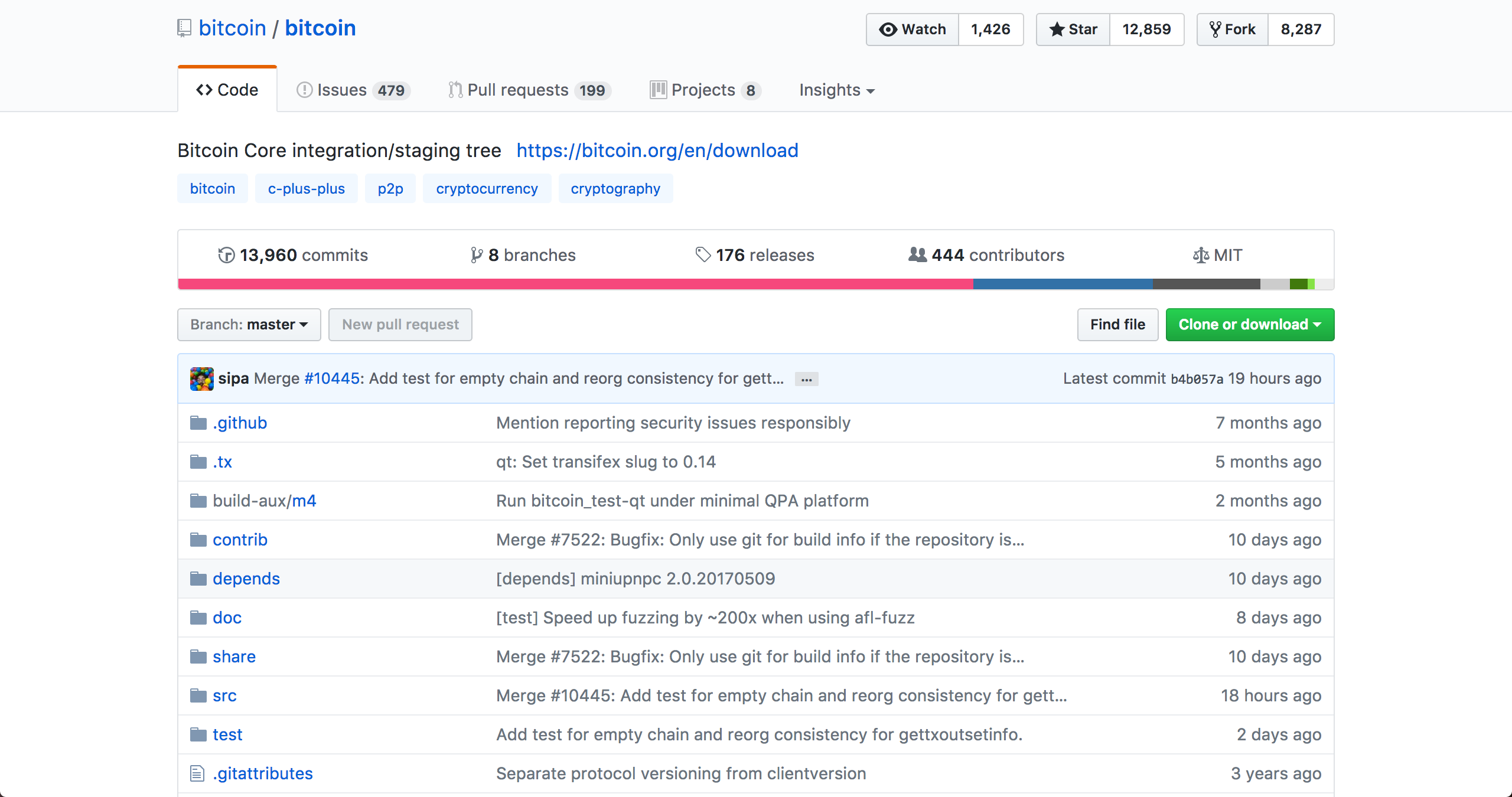Click the Fork icon button
The height and width of the screenshot is (797, 1512).
[1233, 30]
